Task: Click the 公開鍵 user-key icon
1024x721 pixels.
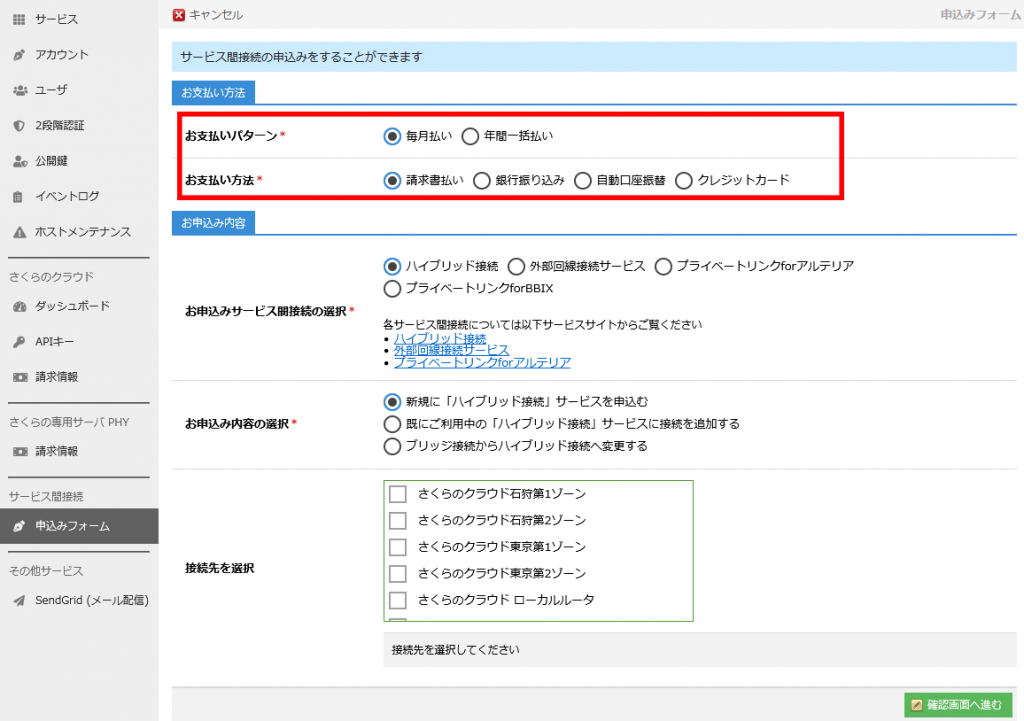Action: point(20,161)
